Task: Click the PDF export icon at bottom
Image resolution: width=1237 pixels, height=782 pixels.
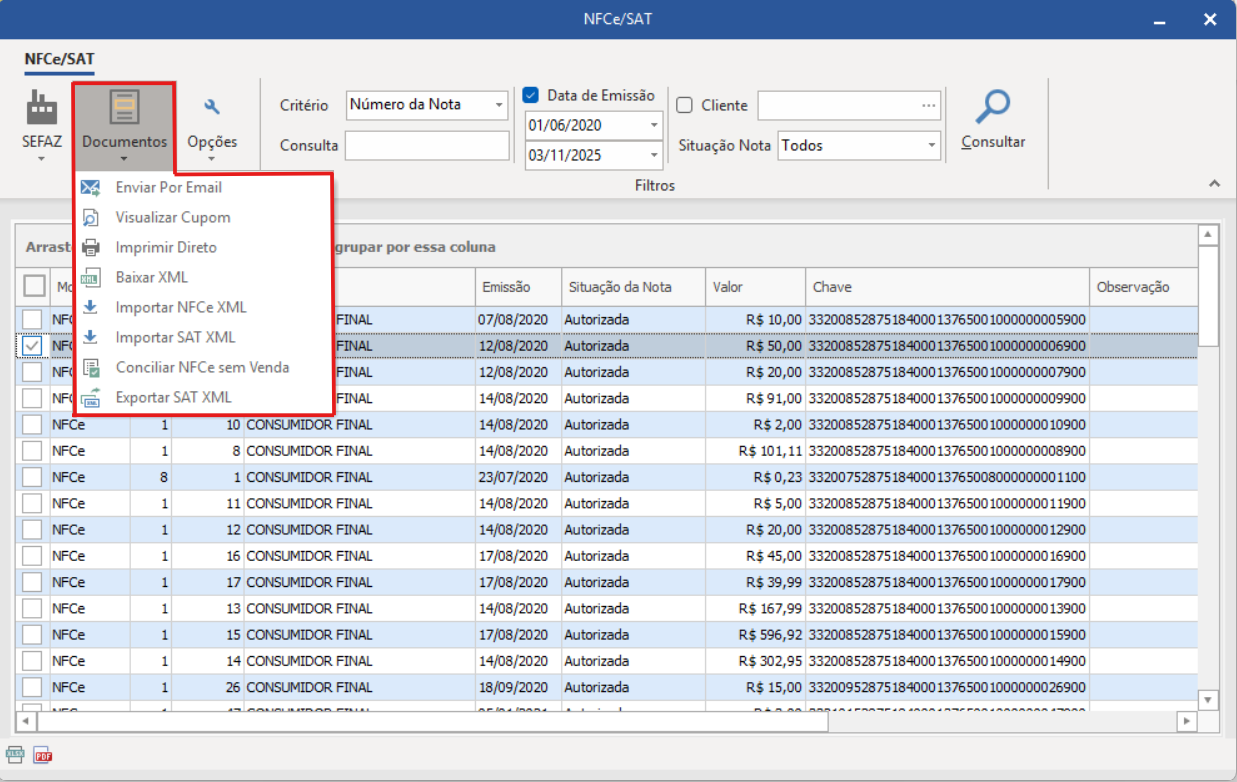Action: (42, 755)
